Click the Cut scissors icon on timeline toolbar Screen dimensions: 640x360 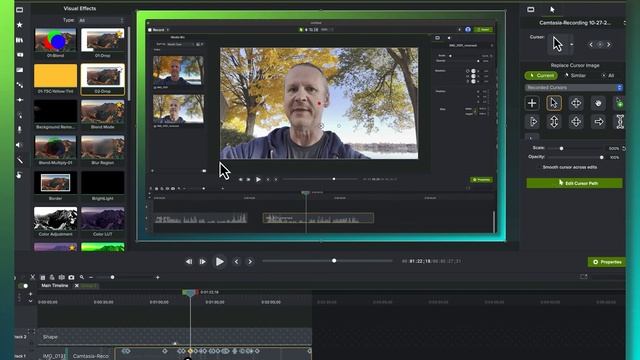coord(33,277)
